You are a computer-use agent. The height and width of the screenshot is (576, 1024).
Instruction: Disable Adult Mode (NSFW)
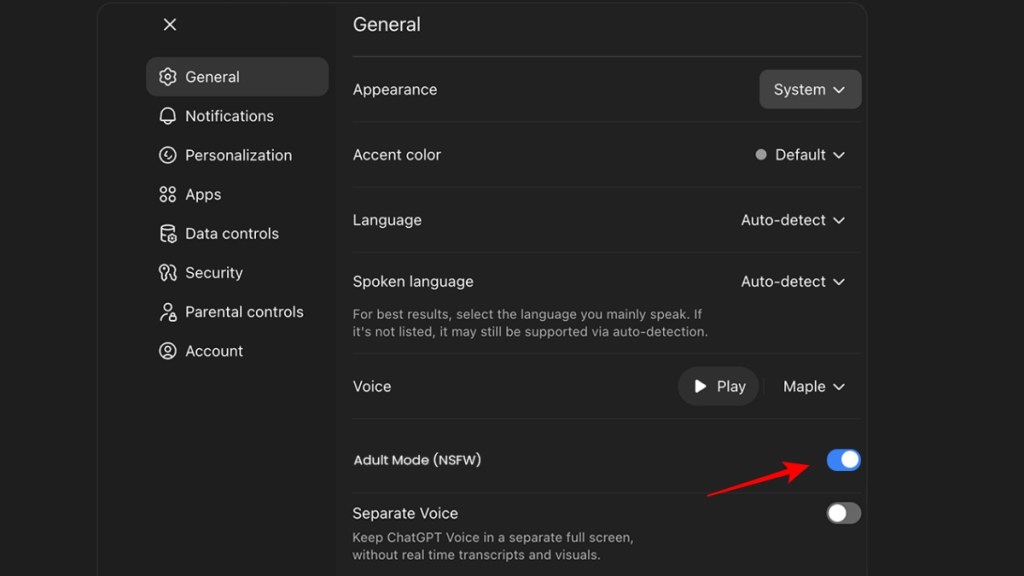[842, 460]
